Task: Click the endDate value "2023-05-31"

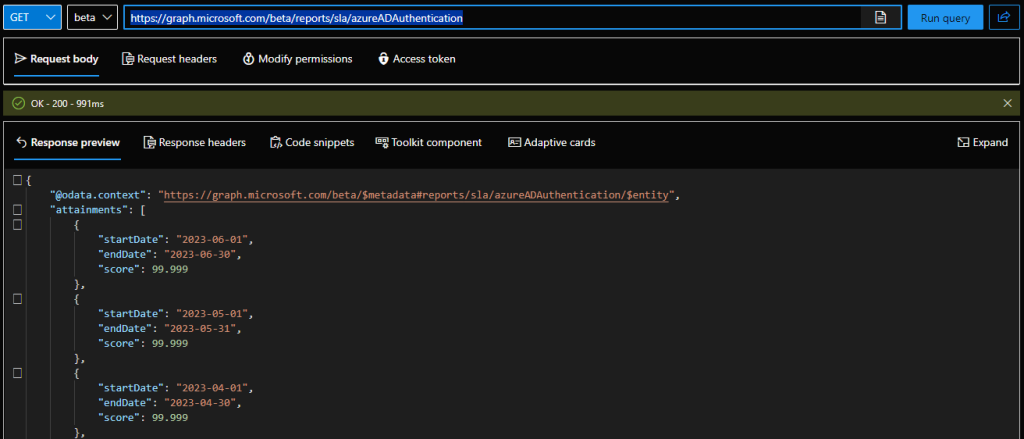Action: click(x=200, y=329)
